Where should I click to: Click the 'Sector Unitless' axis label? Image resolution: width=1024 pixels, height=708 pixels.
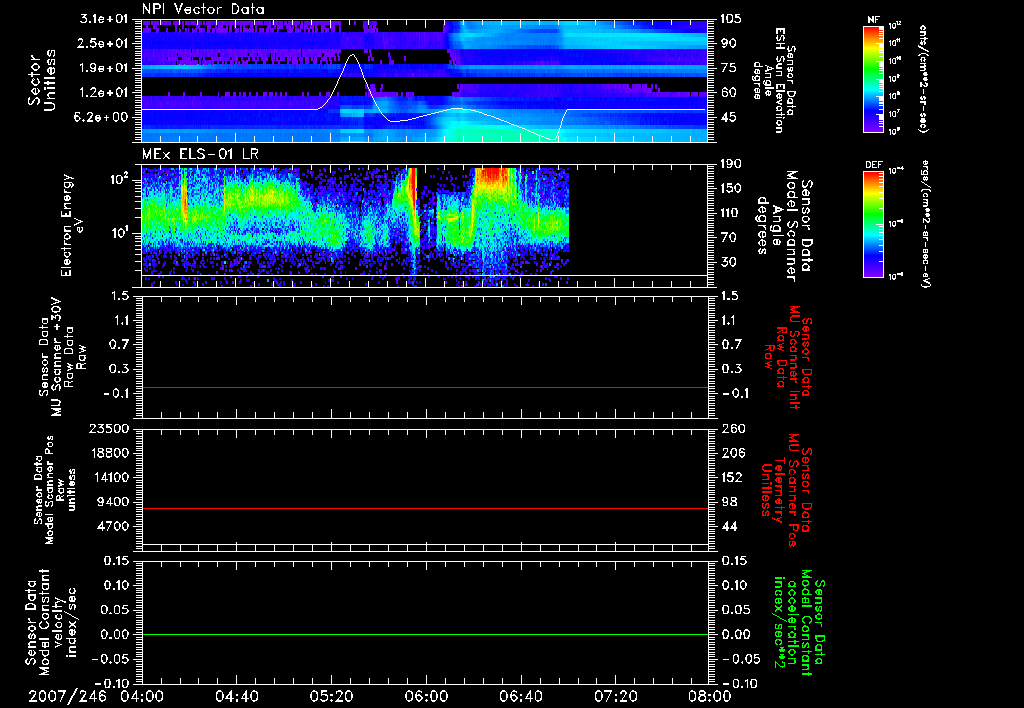40,78
